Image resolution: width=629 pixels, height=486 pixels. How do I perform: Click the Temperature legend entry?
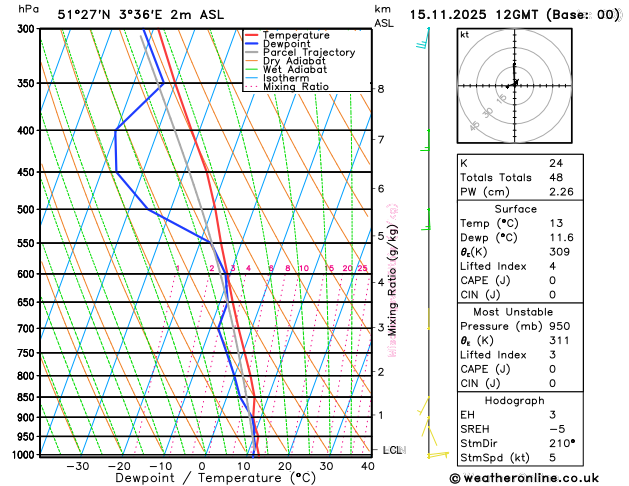pos(287,35)
